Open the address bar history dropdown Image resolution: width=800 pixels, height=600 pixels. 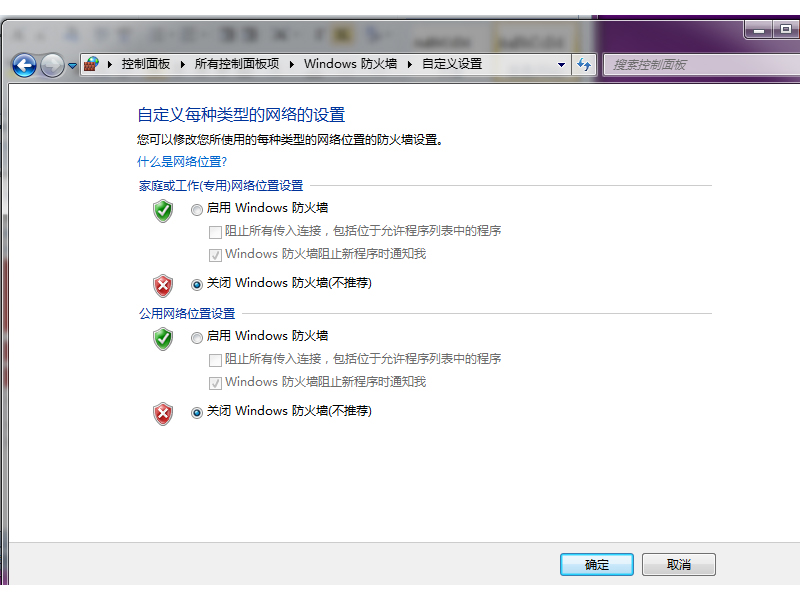pos(561,65)
